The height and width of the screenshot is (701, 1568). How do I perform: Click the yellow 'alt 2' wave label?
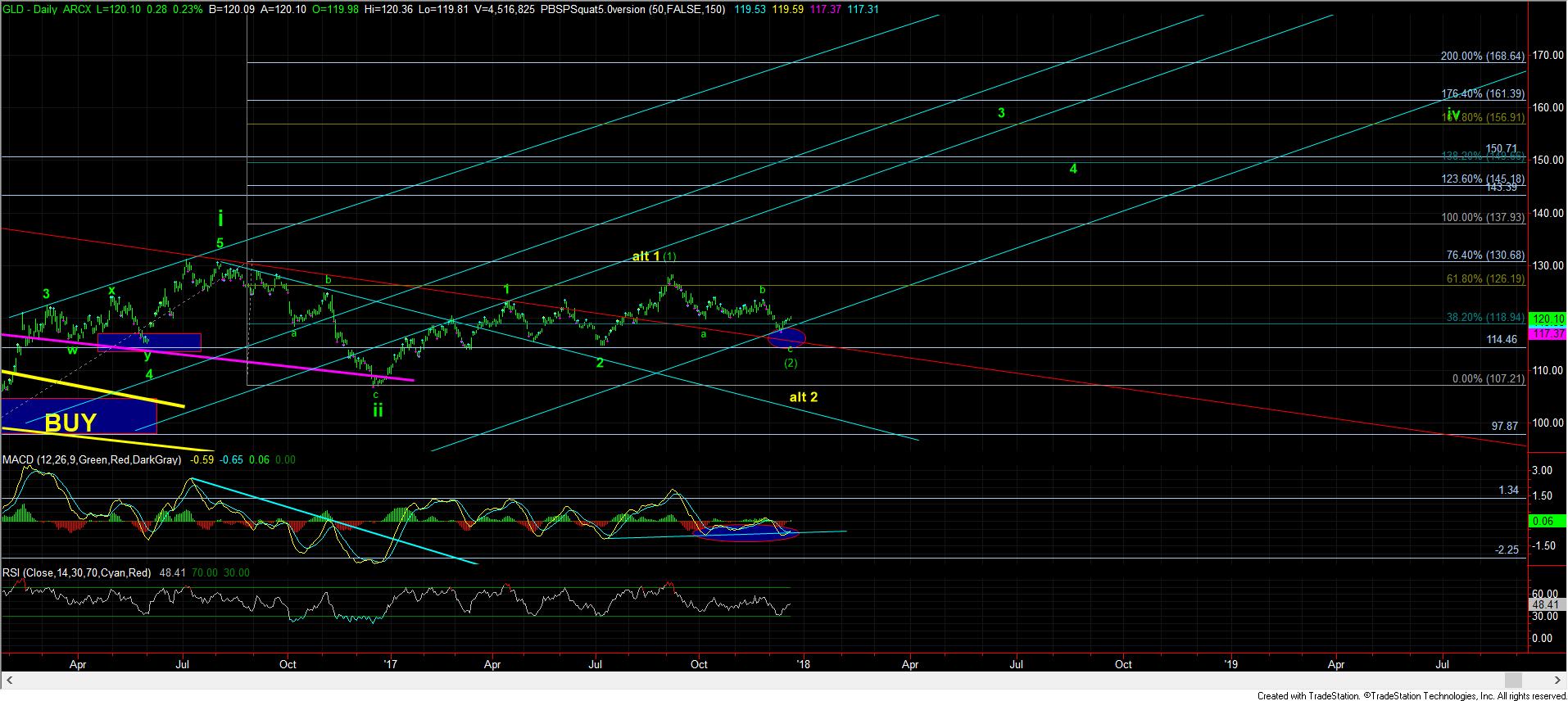coord(804,397)
